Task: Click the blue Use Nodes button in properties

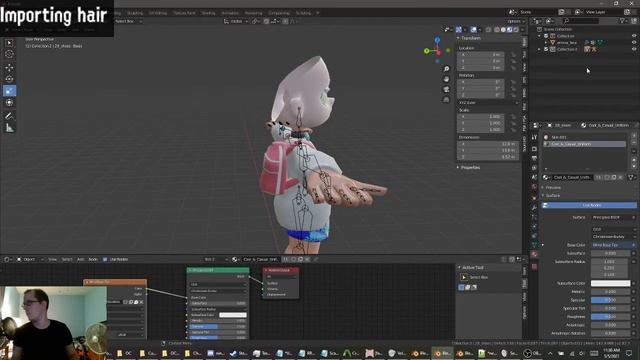Action: (589, 205)
